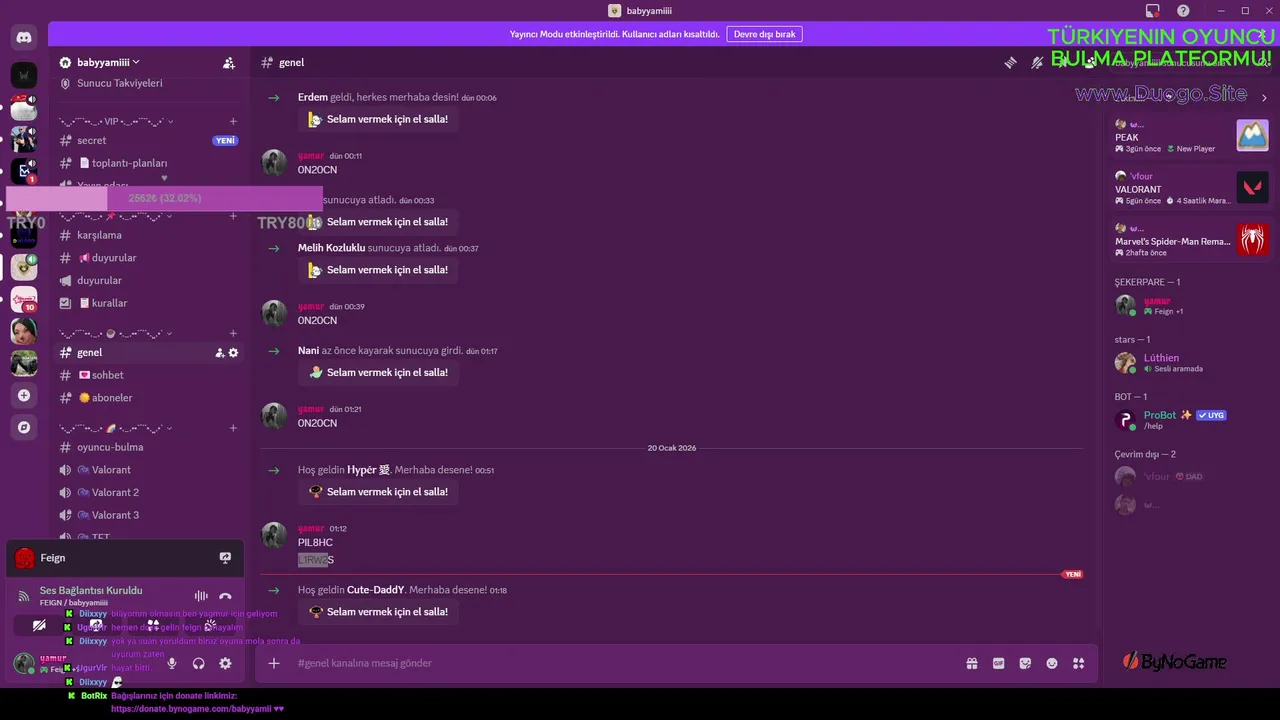
Task: Open the emoji picker
Action: [x=1052, y=663]
